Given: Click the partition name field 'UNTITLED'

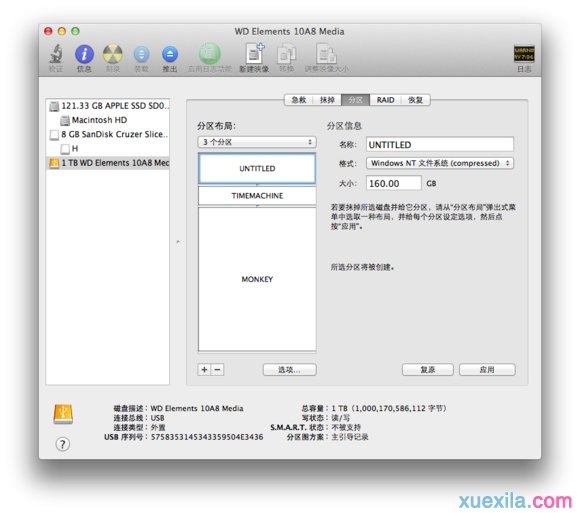Looking at the screenshot, I should [x=440, y=145].
